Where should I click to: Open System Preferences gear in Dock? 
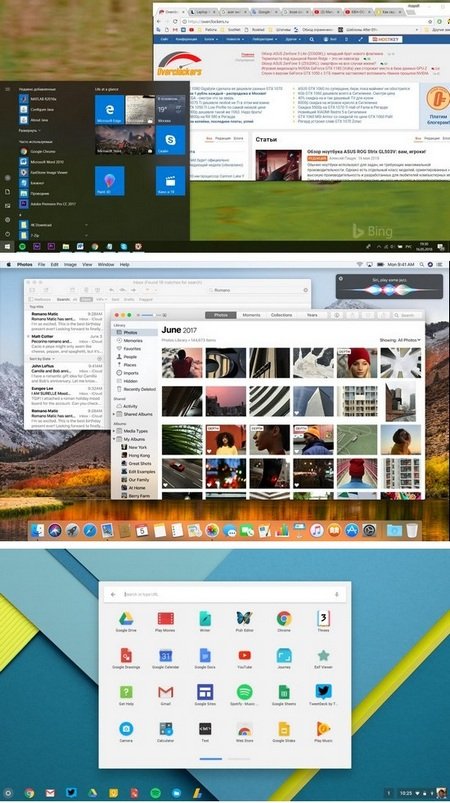point(369,530)
